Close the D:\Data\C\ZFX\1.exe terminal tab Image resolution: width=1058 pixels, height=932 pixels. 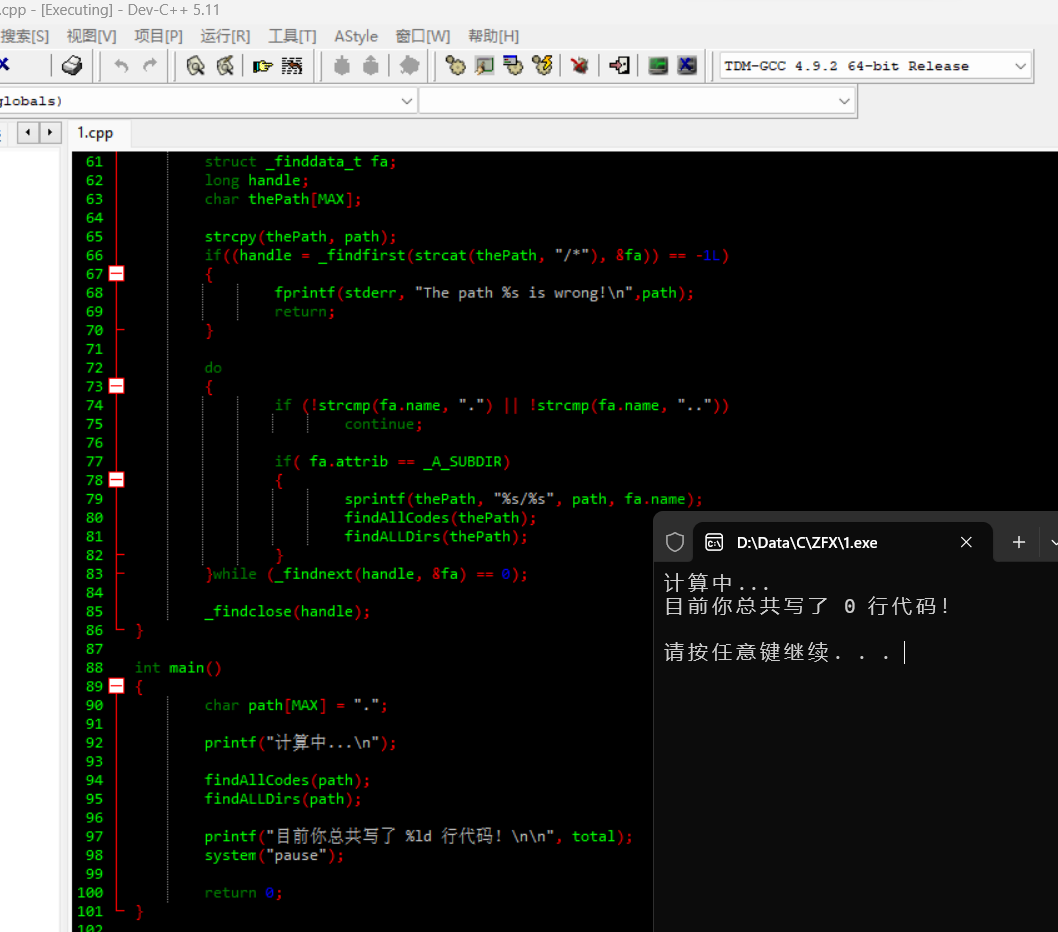[966, 542]
